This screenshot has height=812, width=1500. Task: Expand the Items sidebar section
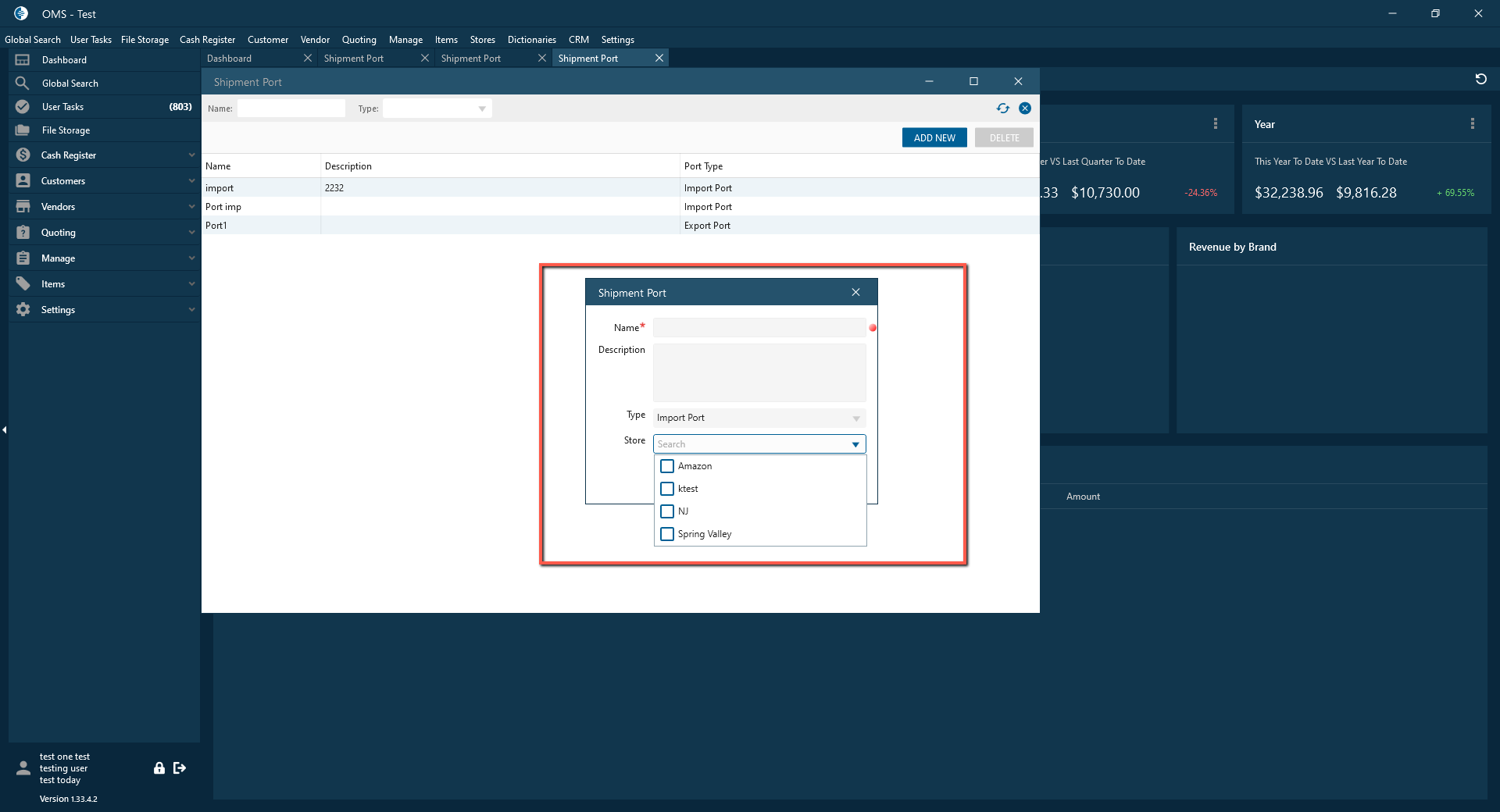[x=191, y=284]
